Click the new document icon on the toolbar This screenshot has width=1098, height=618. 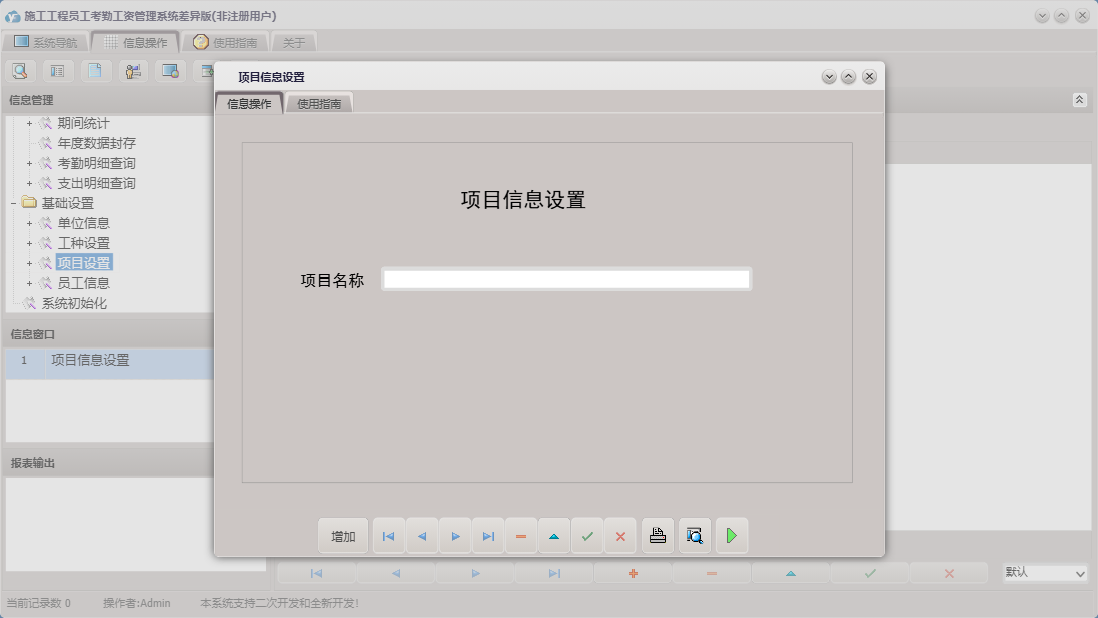tap(95, 70)
